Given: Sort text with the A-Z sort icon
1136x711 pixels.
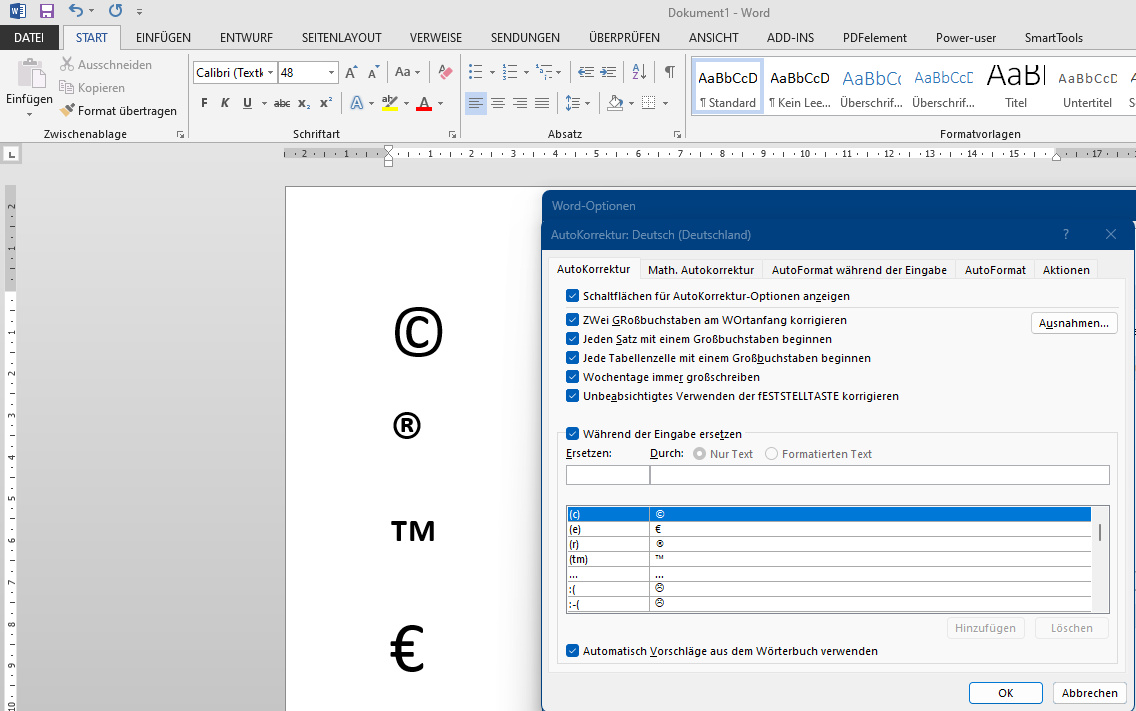Looking at the screenshot, I should pyautogui.click(x=639, y=72).
